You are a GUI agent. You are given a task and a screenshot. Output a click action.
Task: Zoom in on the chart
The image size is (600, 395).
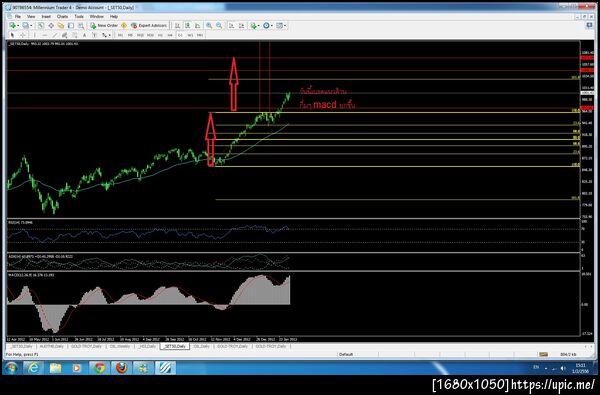click(209, 26)
